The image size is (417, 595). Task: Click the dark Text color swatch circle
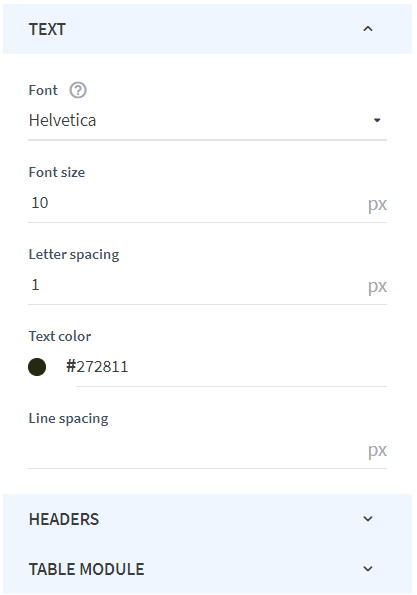[37, 367]
